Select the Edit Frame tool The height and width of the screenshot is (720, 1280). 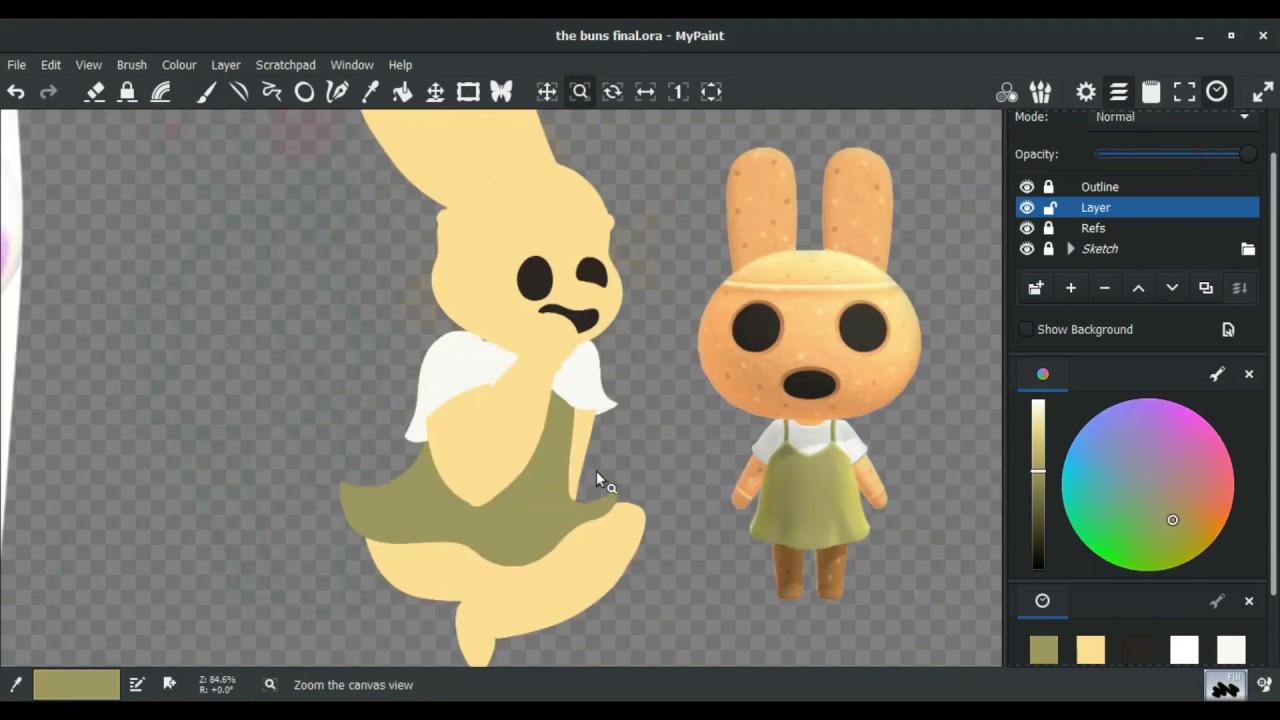coord(468,92)
